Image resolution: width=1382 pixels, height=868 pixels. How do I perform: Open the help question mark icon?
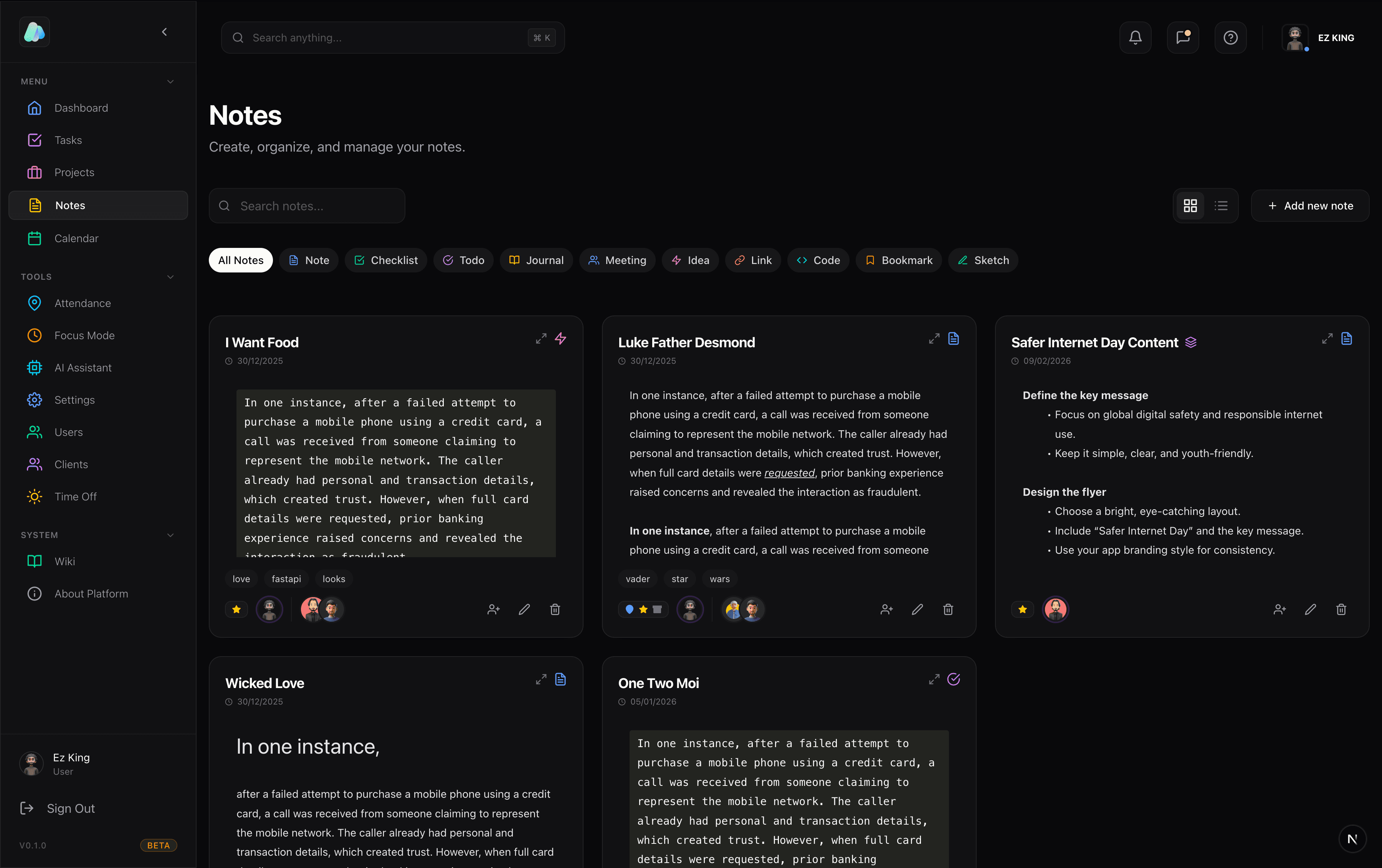pos(1230,38)
